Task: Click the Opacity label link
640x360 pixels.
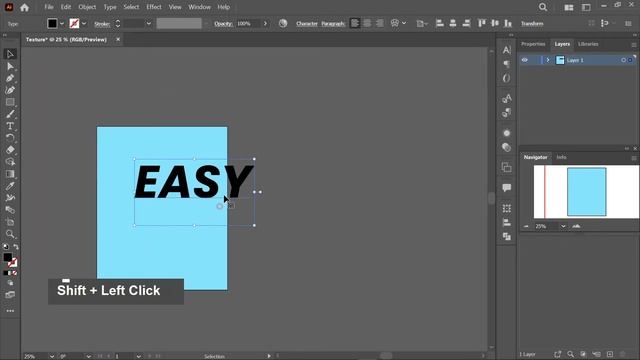Action: pyautogui.click(x=223, y=24)
